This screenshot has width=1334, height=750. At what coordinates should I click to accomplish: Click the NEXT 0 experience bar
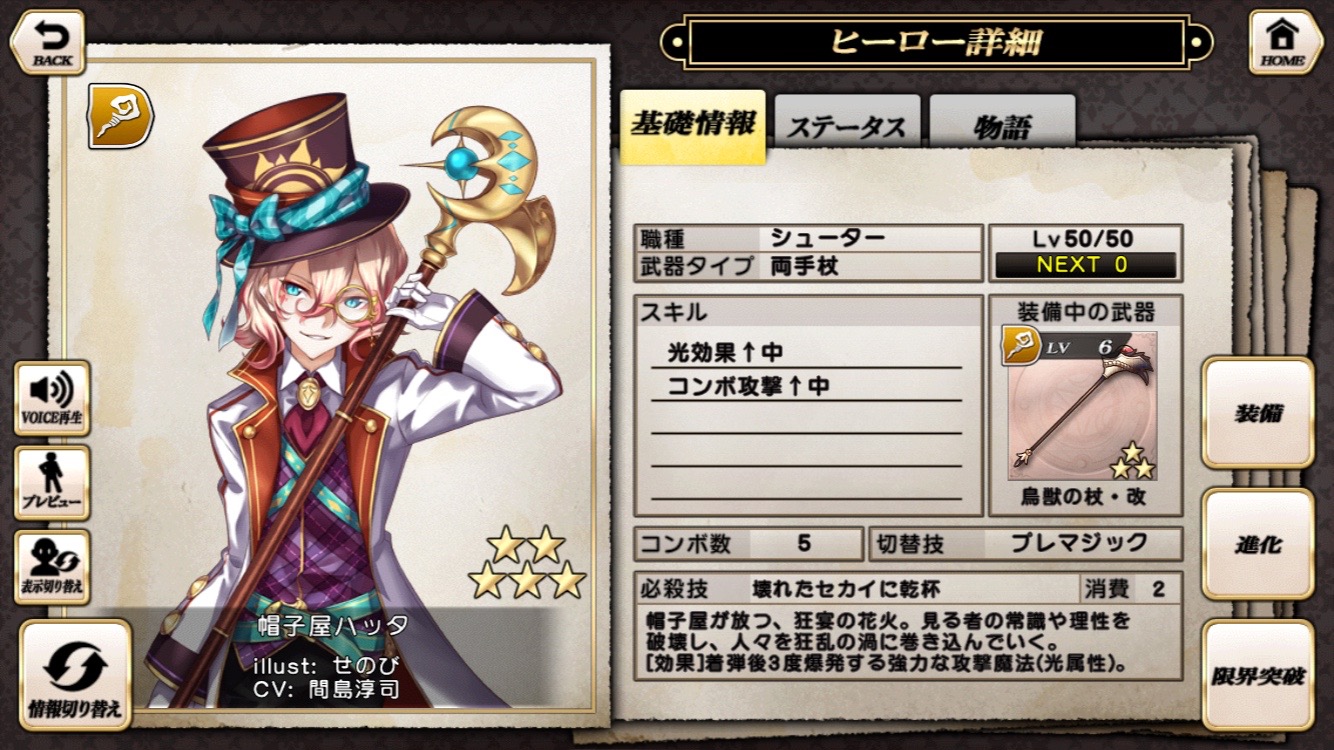point(1085,265)
